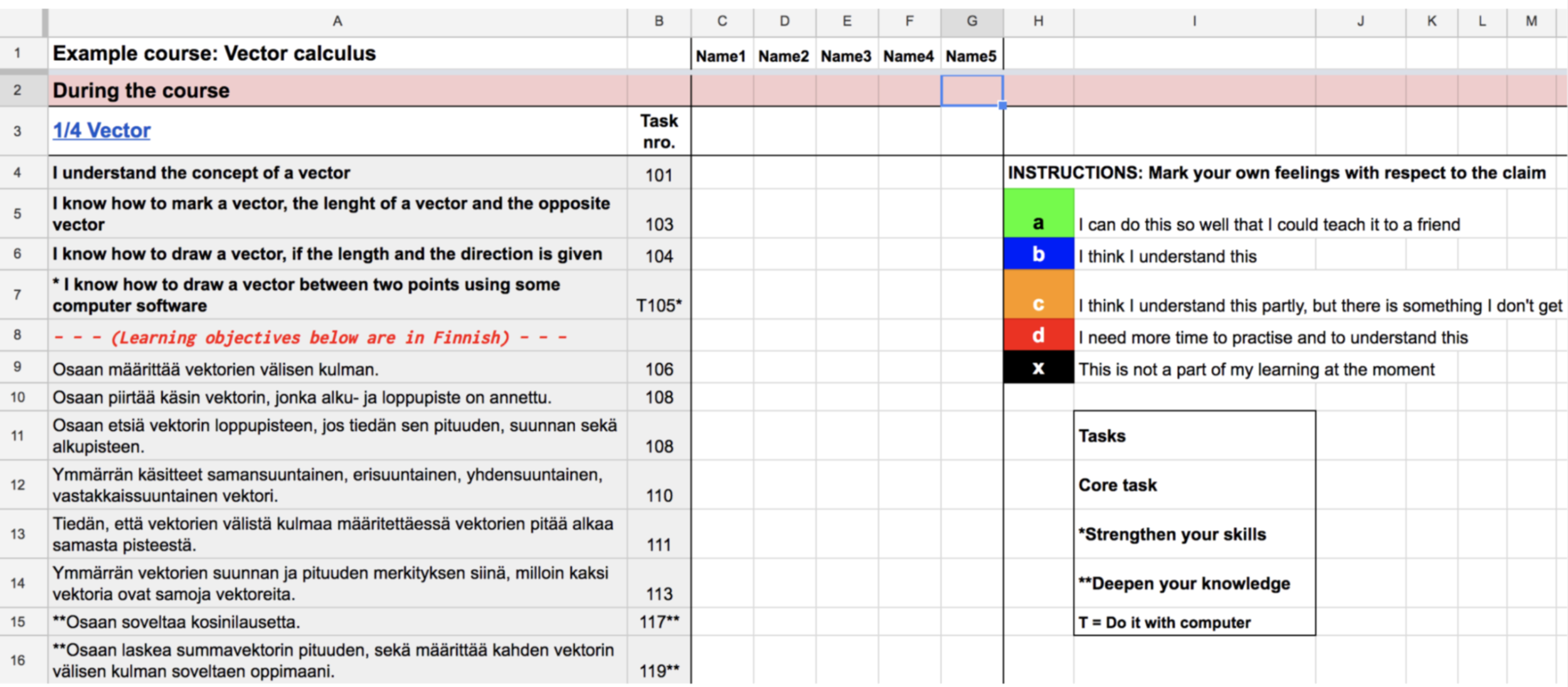This screenshot has height=687, width=1568.
Task: Click the orange 'c' color cell
Action: 1038,294
